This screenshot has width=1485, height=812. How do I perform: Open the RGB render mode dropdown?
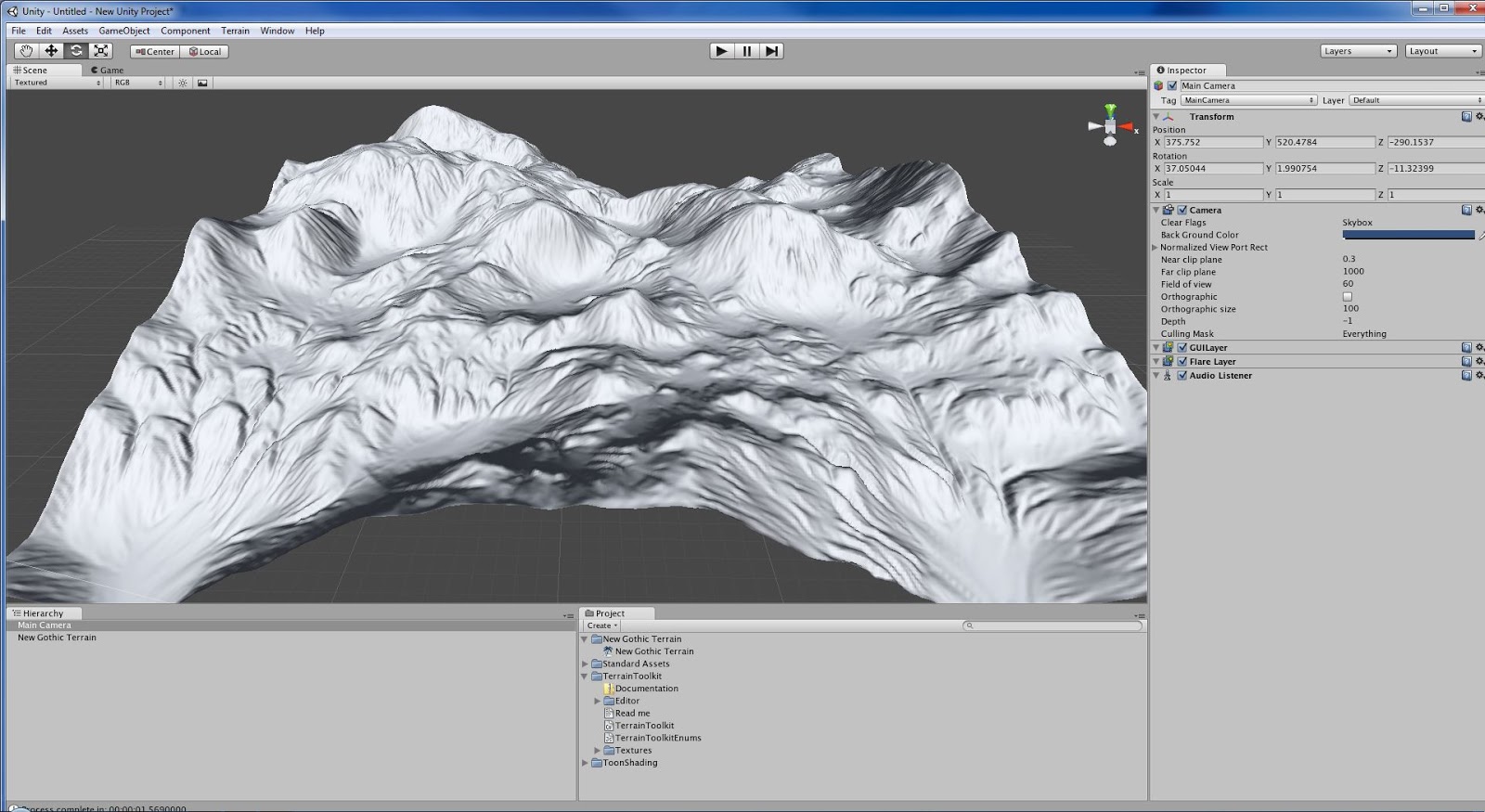(137, 83)
